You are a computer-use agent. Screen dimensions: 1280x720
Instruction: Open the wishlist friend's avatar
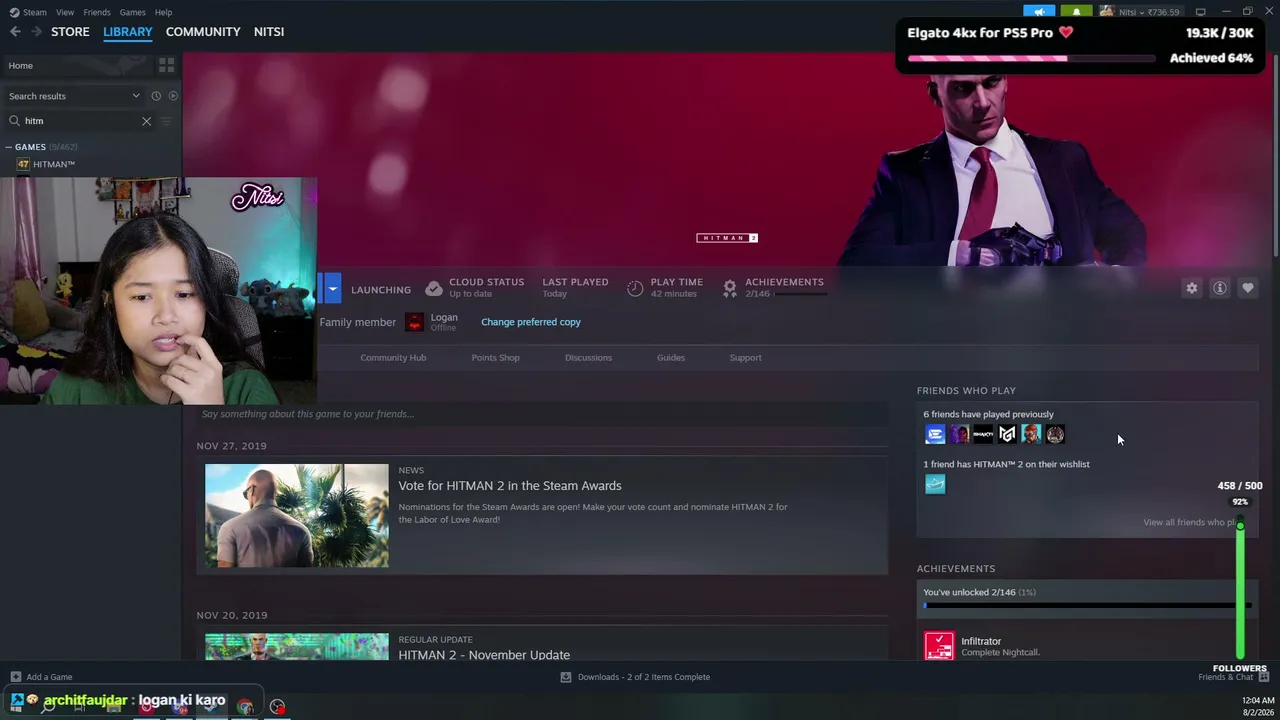935,484
